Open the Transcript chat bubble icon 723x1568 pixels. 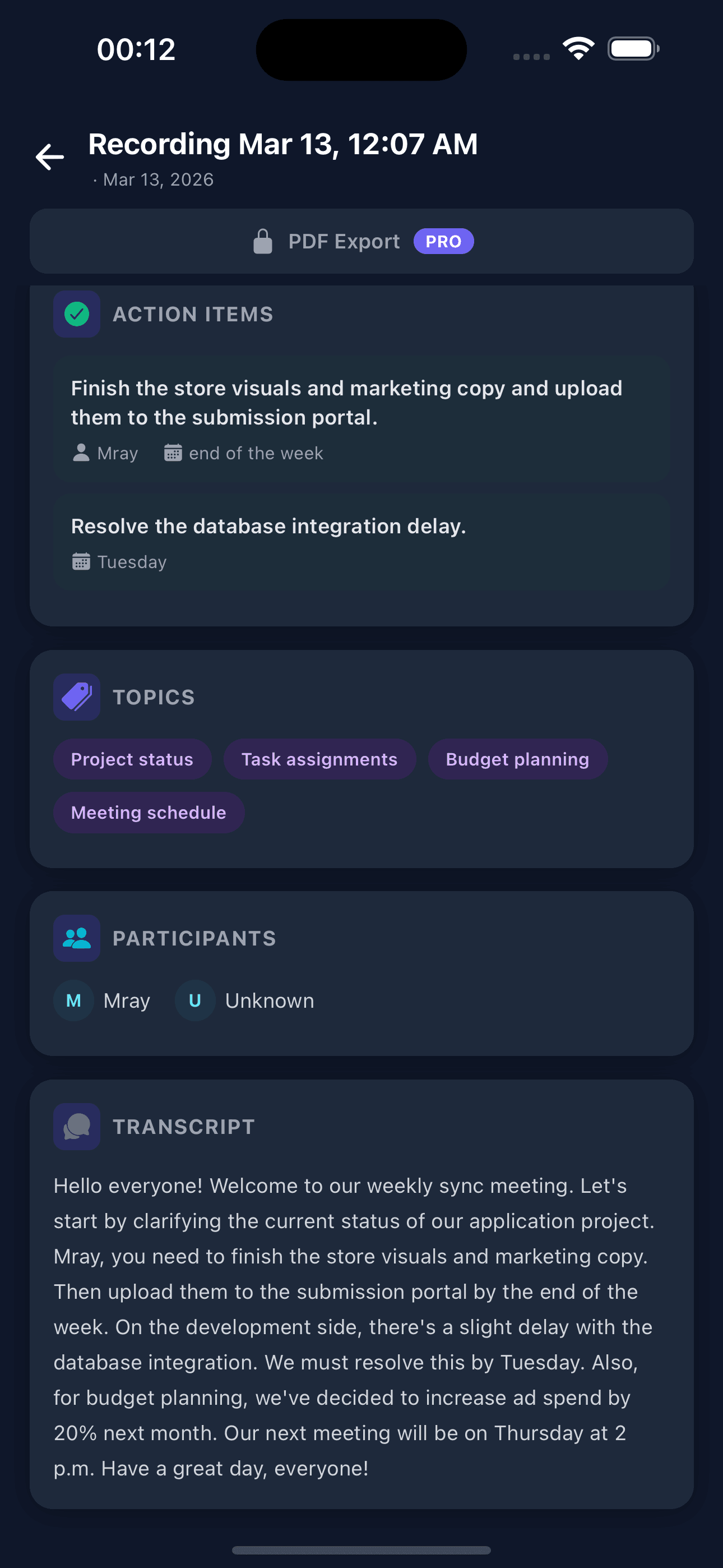point(77,1126)
